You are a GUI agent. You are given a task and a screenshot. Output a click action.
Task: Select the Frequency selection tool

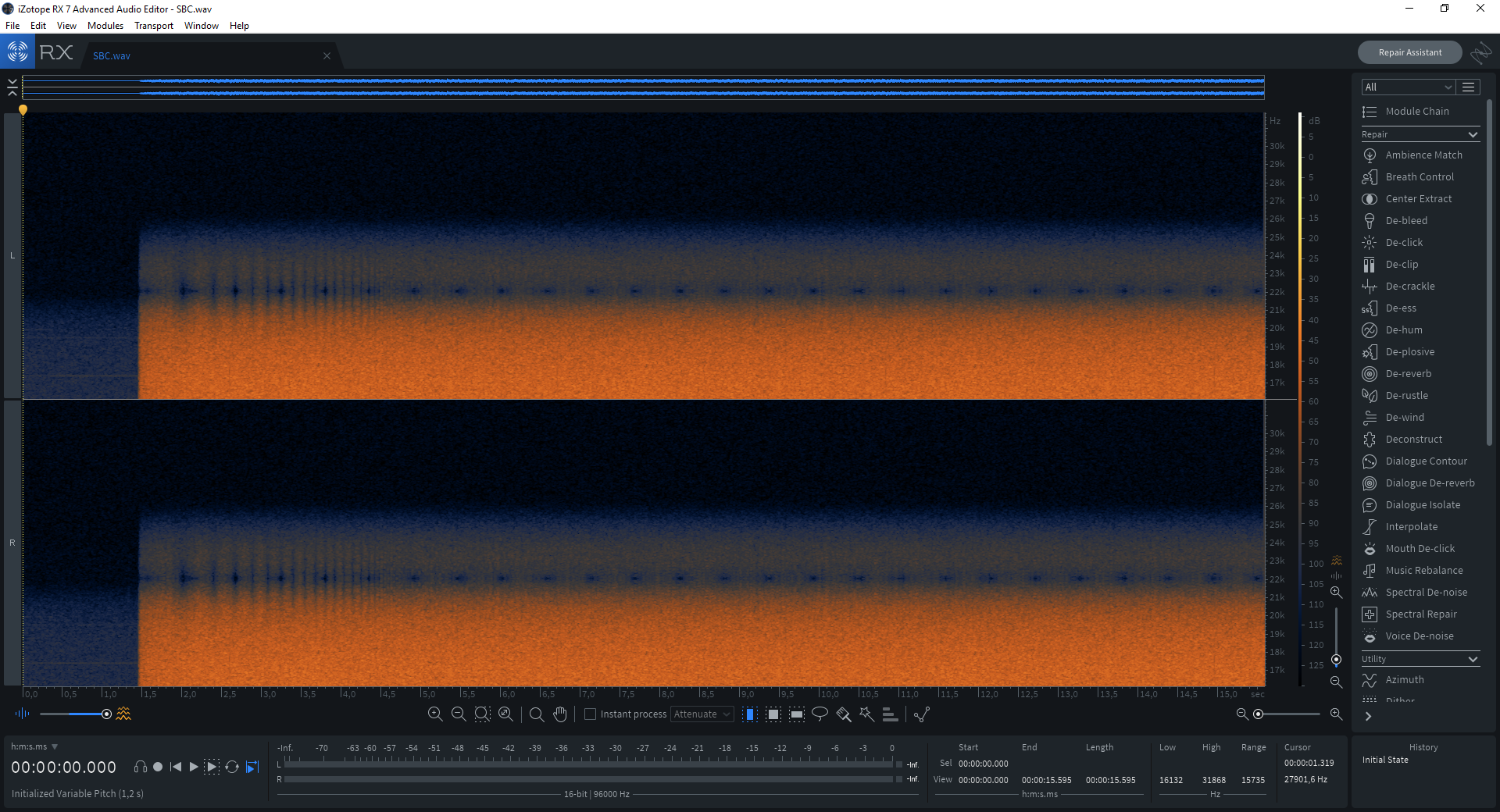[797, 714]
